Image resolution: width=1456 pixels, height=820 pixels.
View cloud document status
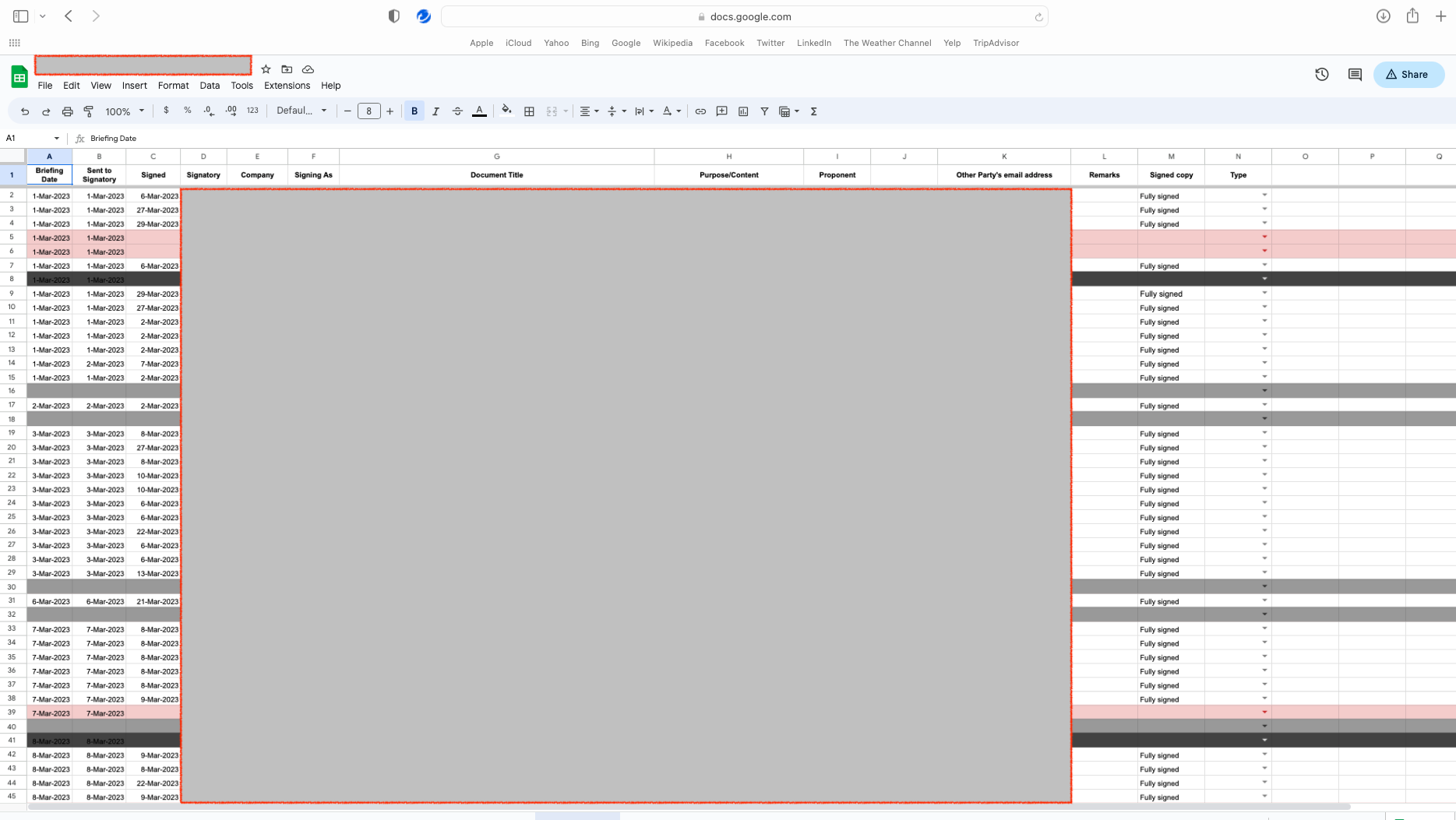click(x=308, y=69)
